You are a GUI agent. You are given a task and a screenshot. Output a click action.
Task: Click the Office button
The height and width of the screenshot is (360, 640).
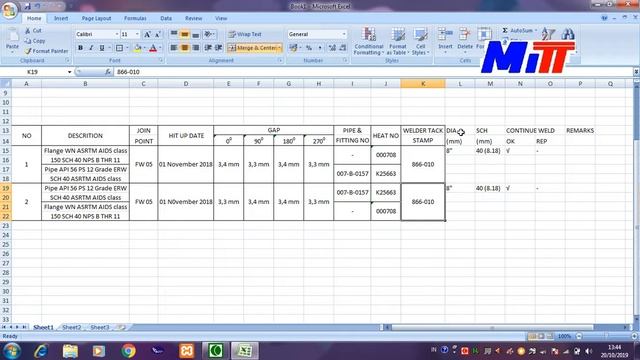9,10
